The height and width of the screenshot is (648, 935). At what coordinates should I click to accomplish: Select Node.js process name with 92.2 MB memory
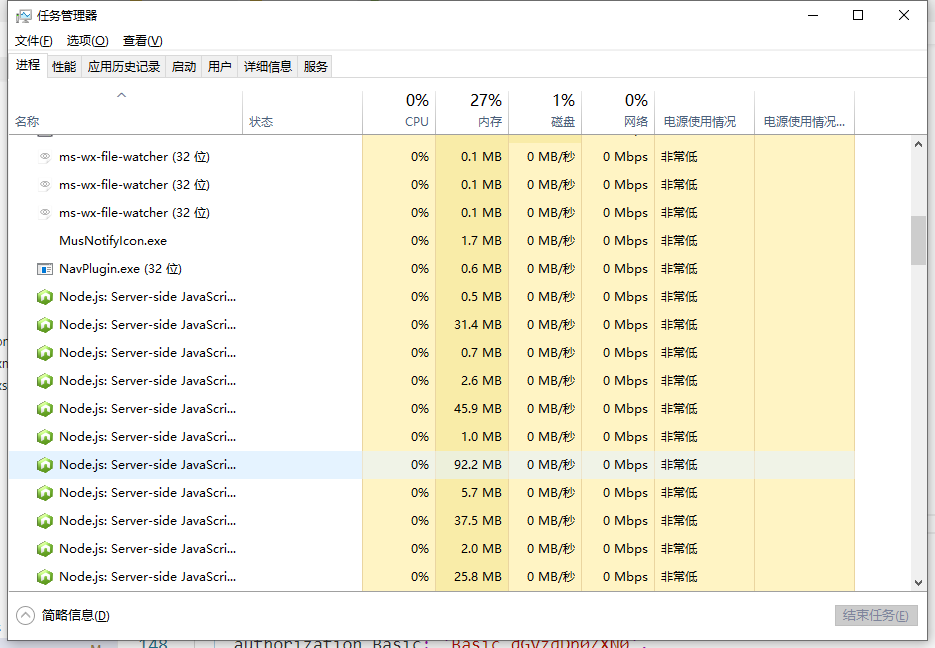click(x=147, y=465)
